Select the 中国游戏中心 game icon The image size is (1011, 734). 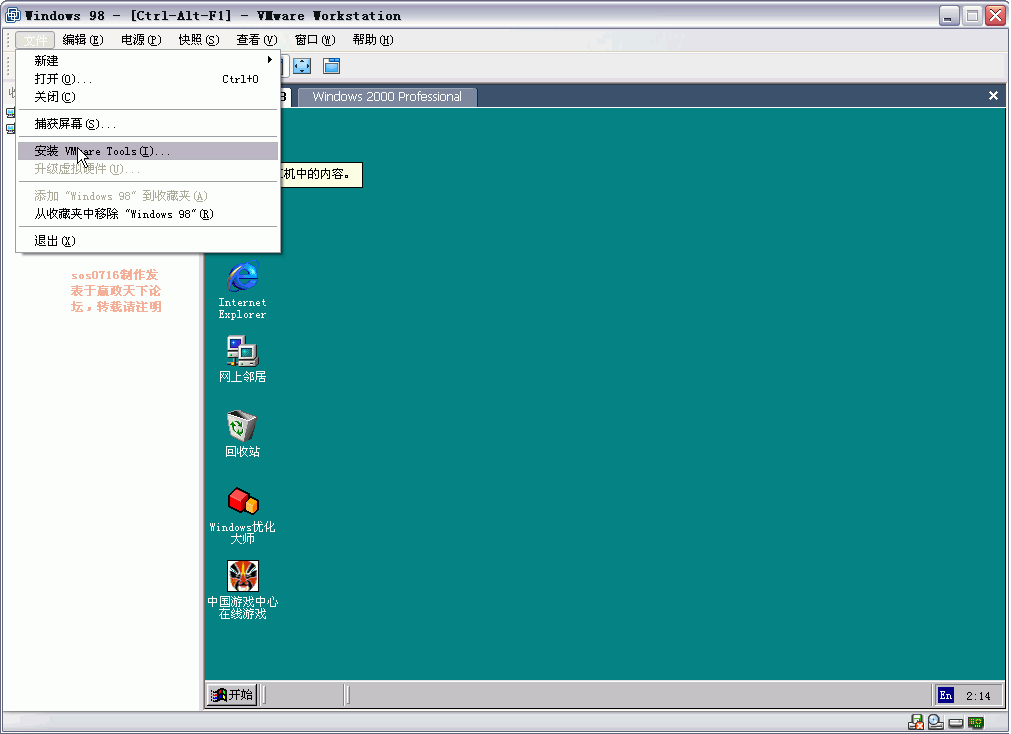[x=242, y=590]
